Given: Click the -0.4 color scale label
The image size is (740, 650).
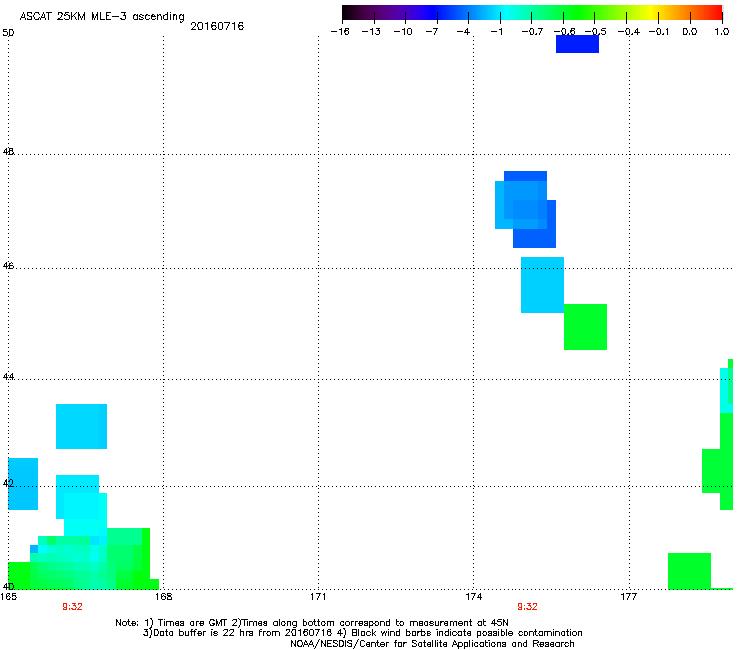Looking at the screenshot, I should point(629,32).
